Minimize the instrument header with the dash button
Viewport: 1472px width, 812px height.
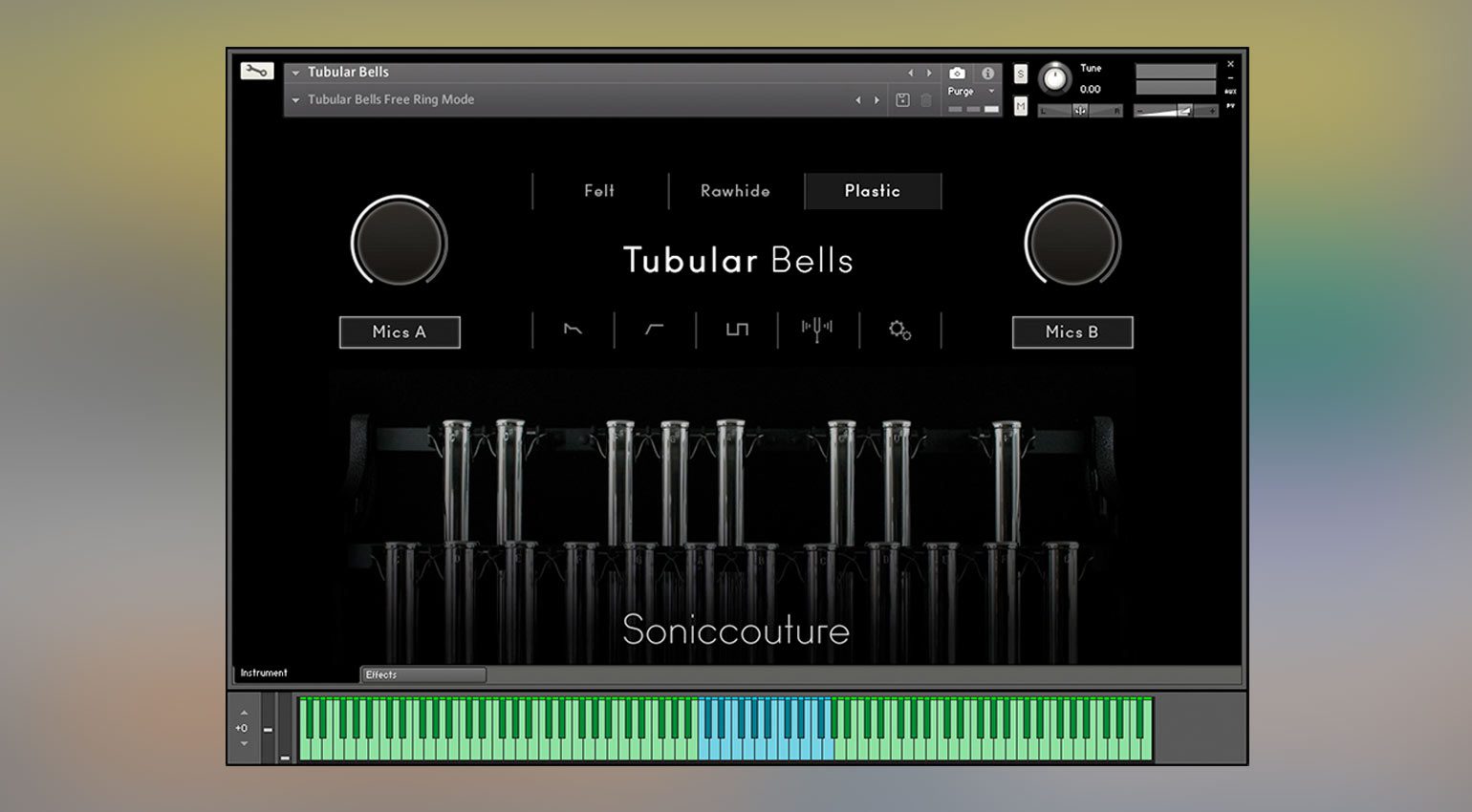click(x=1230, y=78)
